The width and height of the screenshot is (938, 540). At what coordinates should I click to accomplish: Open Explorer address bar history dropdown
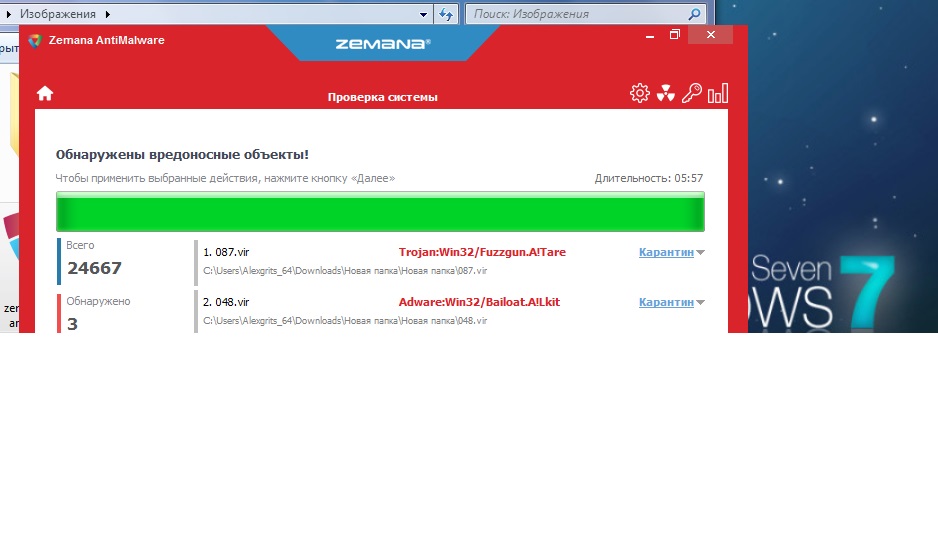click(424, 14)
